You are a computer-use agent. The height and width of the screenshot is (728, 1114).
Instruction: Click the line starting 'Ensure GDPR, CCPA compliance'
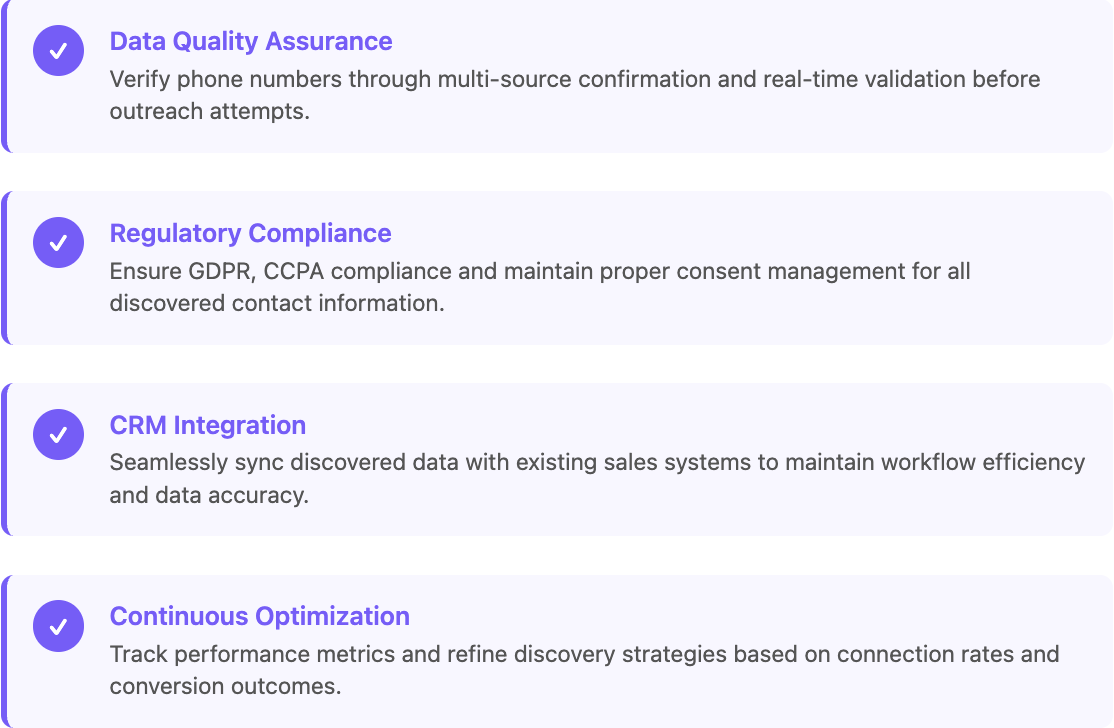click(x=540, y=271)
